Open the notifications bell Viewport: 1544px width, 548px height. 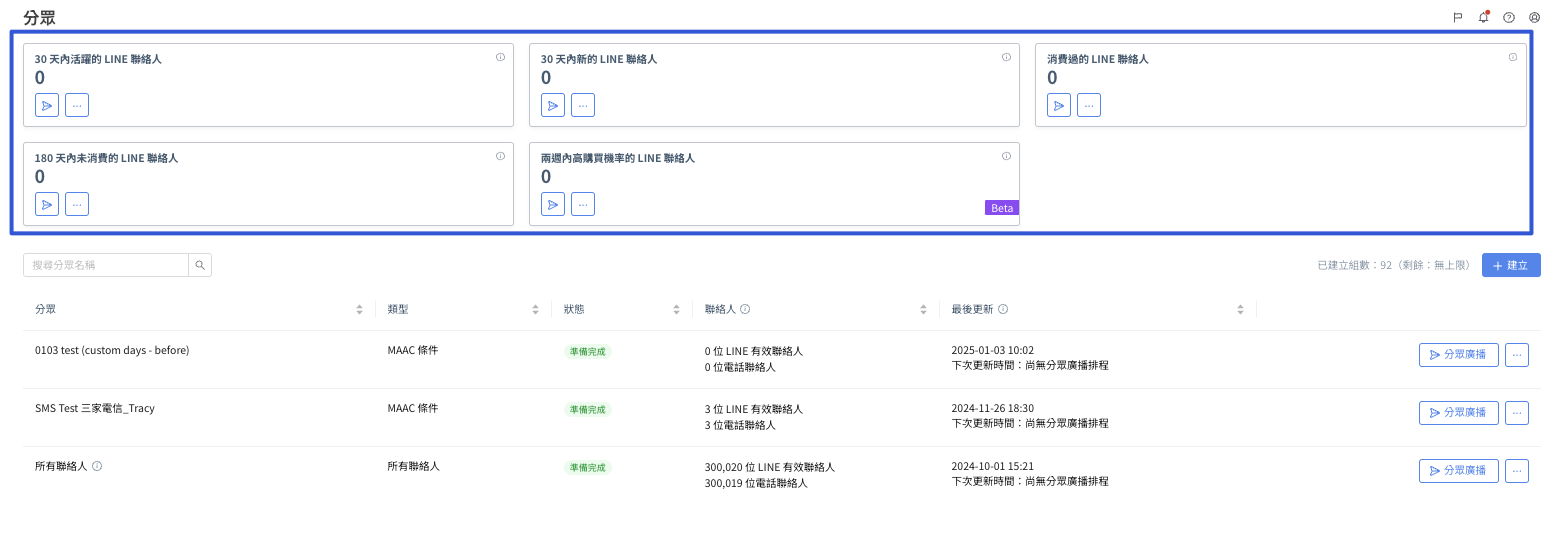pyautogui.click(x=1483, y=17)
